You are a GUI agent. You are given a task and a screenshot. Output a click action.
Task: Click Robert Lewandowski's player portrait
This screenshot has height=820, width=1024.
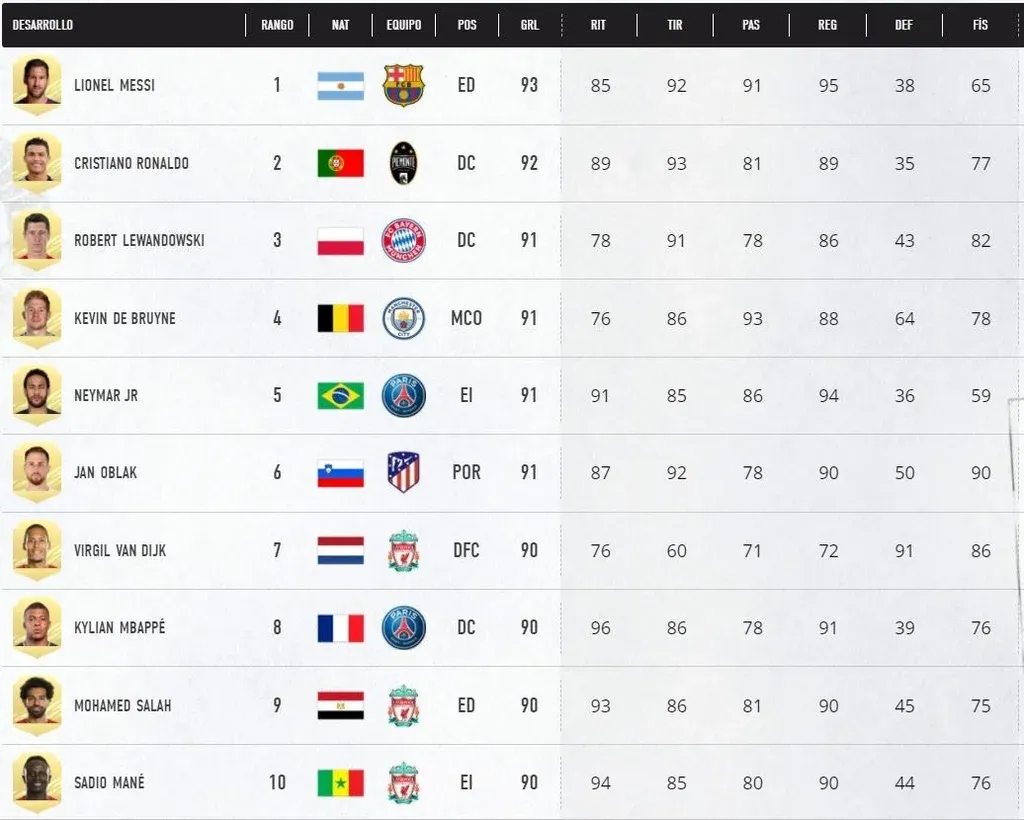pos(37,238)
